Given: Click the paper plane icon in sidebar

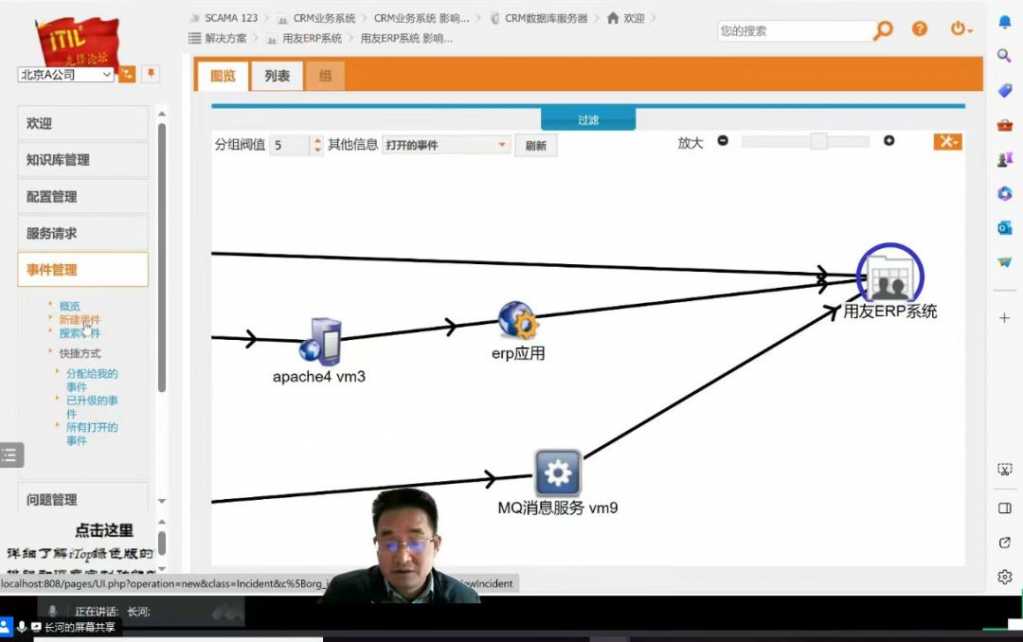Looking at the screenshot, I should (1005, 262).
